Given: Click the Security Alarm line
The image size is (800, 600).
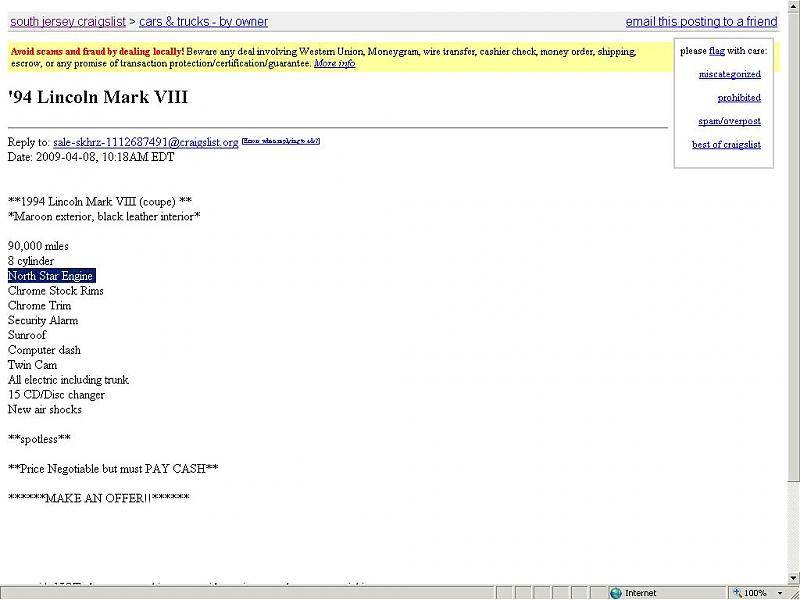Looking at the screenshot, I should [x=43, y=320].
